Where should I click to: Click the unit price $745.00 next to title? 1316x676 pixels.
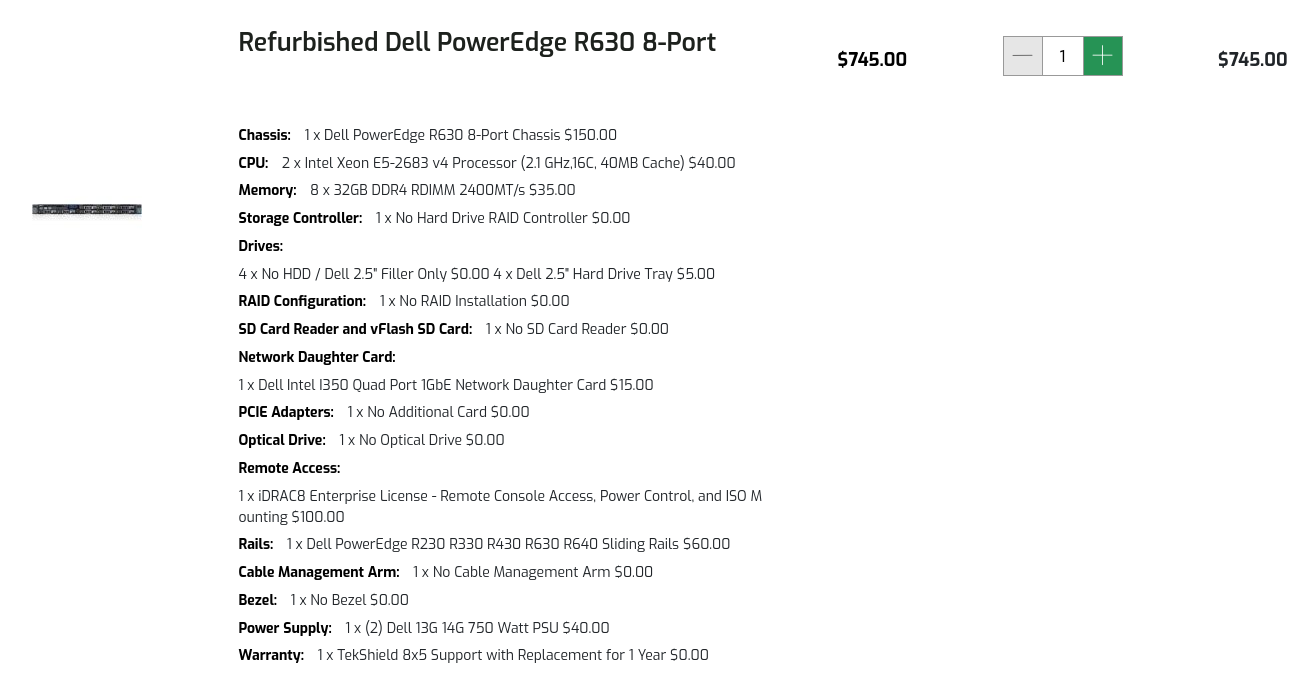(872, 60)
